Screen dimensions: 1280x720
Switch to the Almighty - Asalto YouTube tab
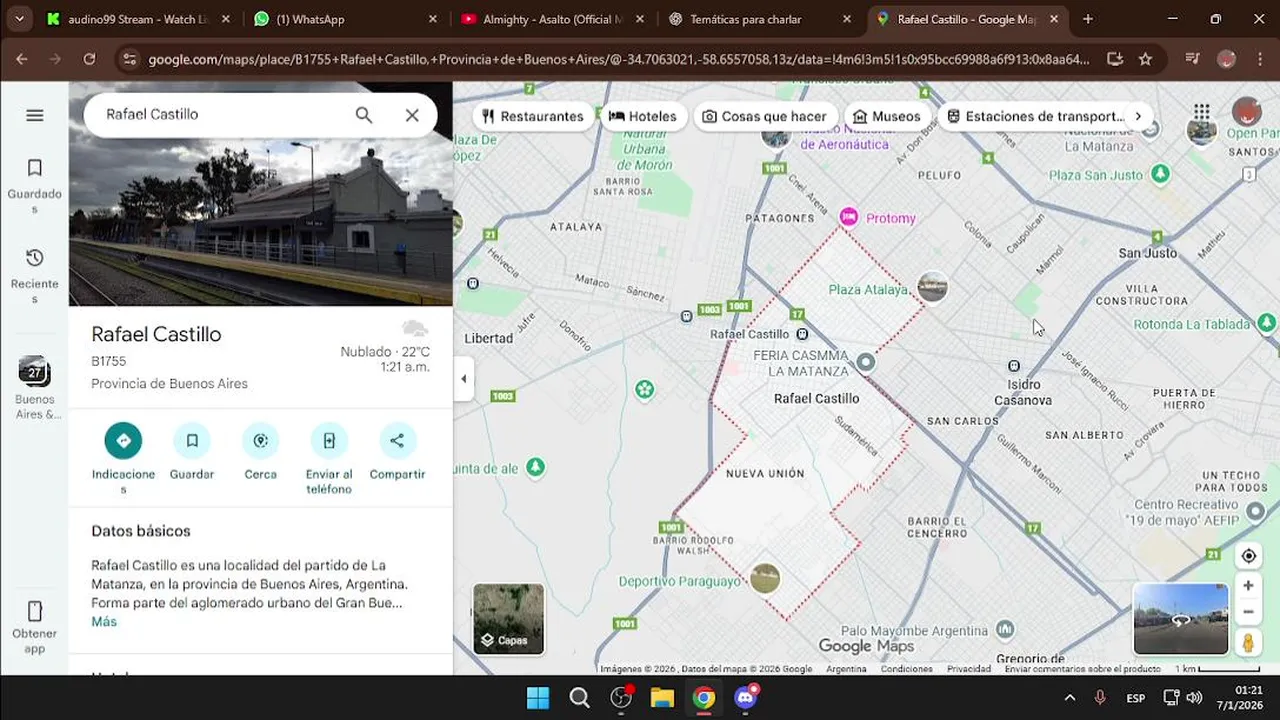(553, 19)
